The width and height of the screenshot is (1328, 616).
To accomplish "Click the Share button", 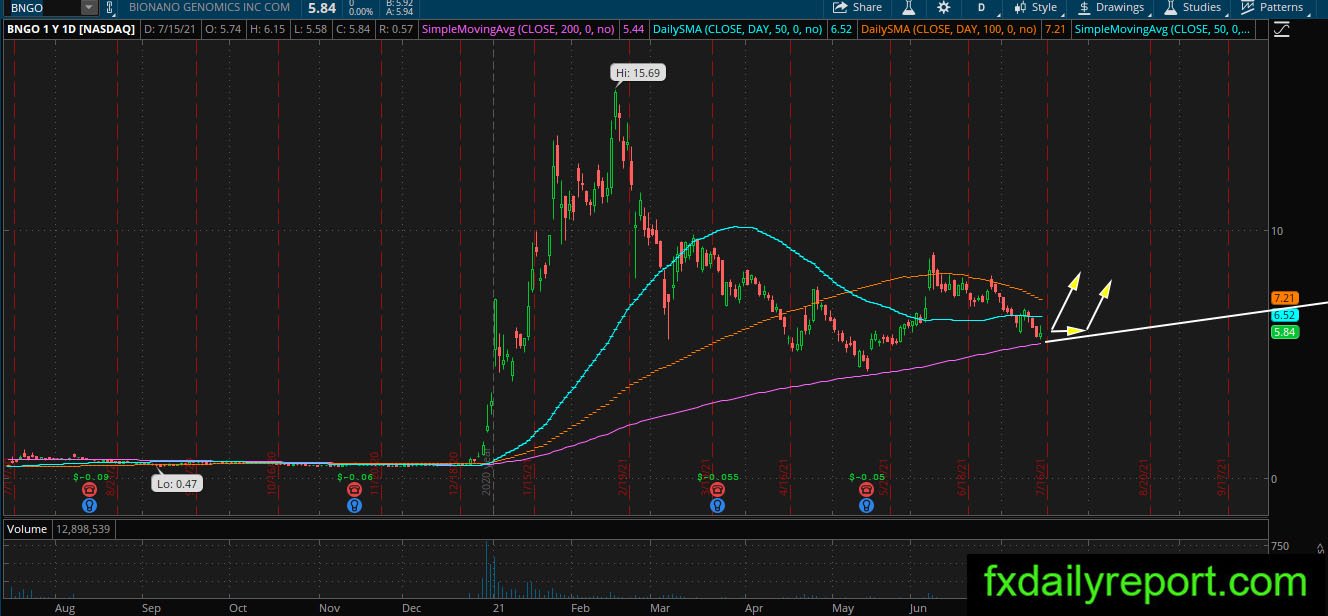I will (857, 7).
